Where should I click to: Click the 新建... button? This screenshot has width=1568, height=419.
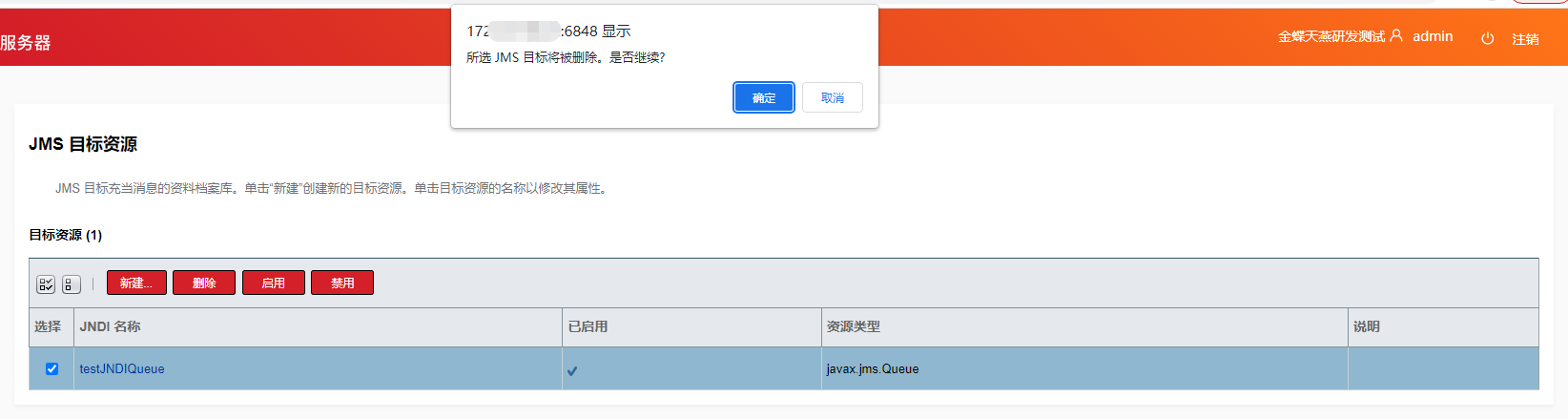pos(136,283)
